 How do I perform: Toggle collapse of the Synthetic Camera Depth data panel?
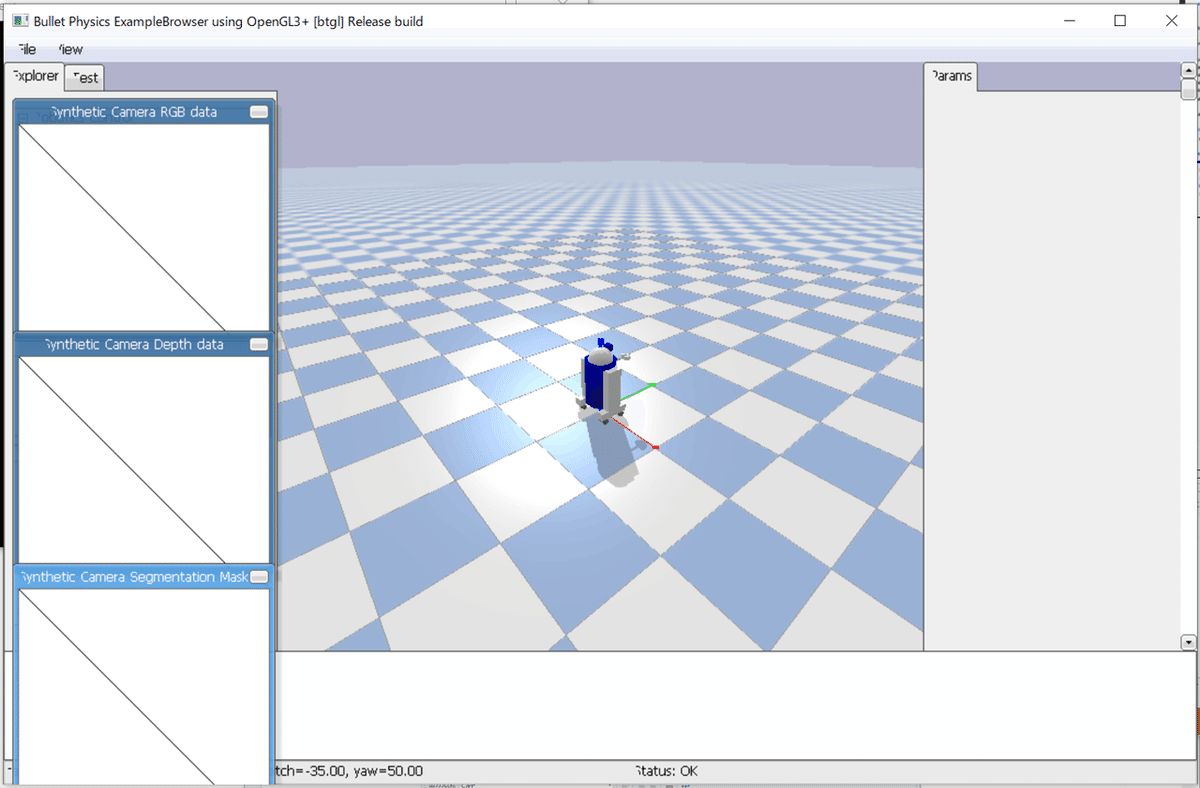pyautogui.click(x=258, y=344)
